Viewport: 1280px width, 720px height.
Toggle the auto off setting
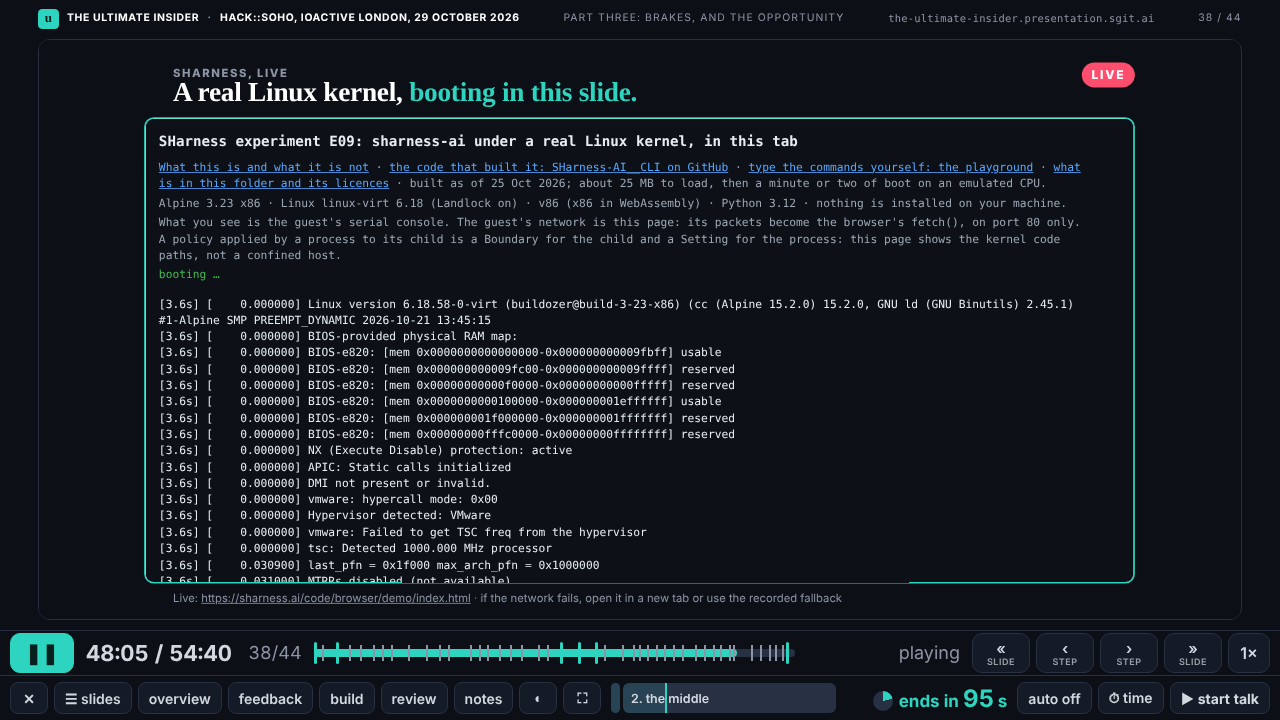(x=1054, y=698)
